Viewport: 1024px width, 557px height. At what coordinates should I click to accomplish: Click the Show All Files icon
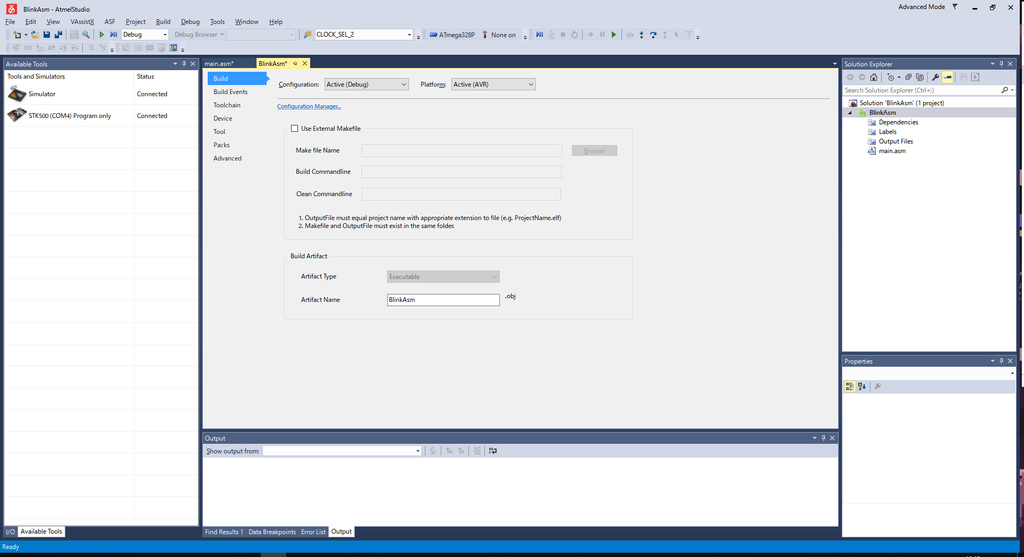coord(920,77)
